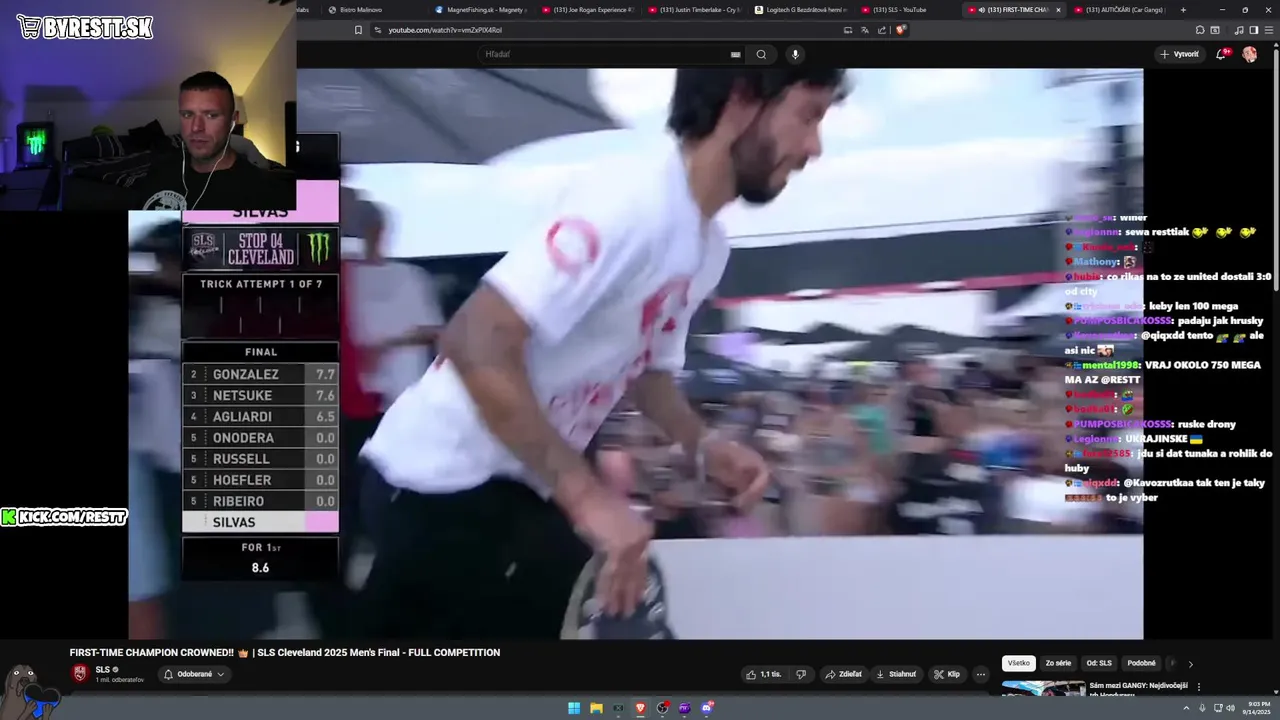Select the Podobné filter chip
This screenshot has height=720, width=1280.
pos(1141,663)
